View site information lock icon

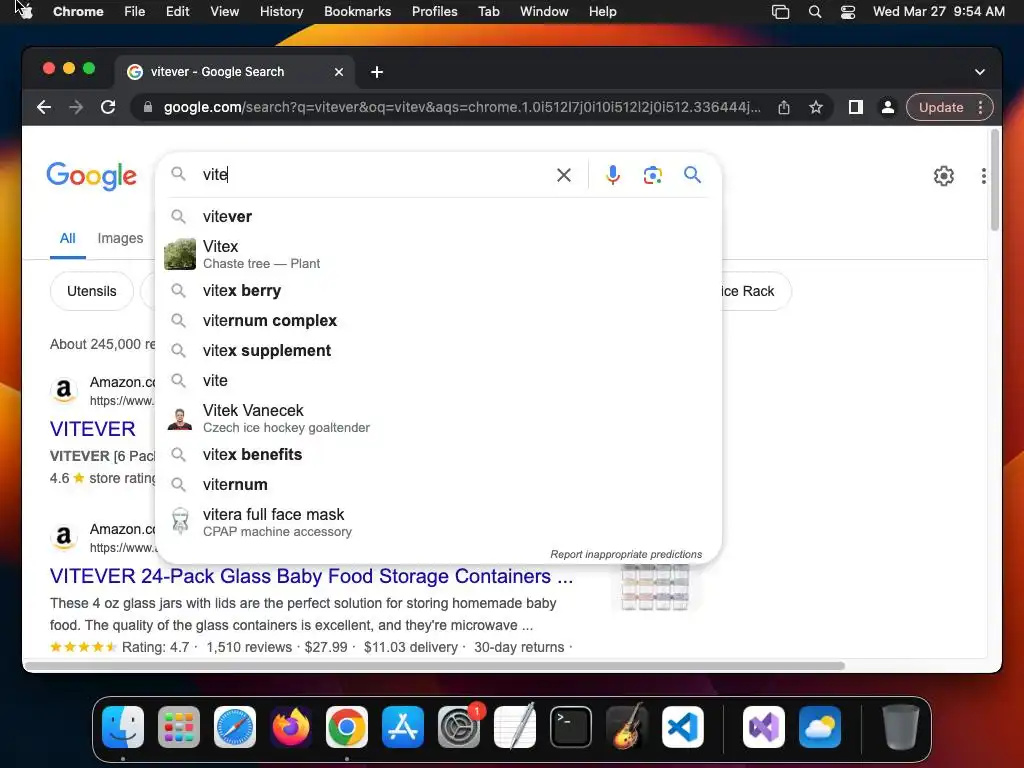[x=148, y=107]
